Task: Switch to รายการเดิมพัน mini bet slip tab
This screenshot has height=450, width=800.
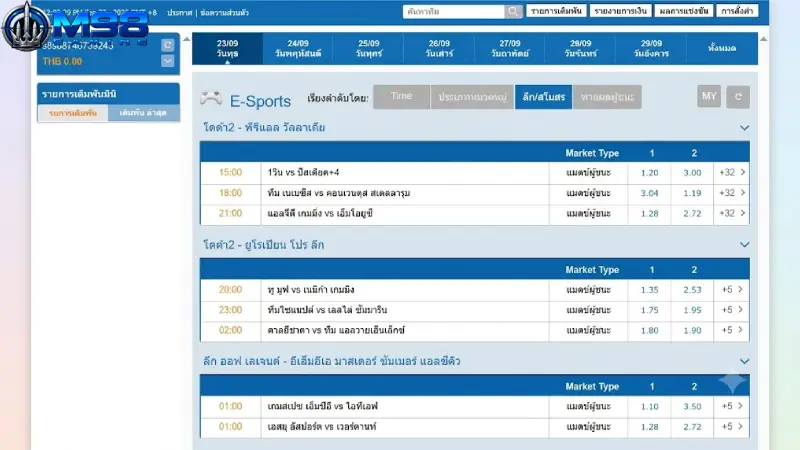Action: click(73, 113)
